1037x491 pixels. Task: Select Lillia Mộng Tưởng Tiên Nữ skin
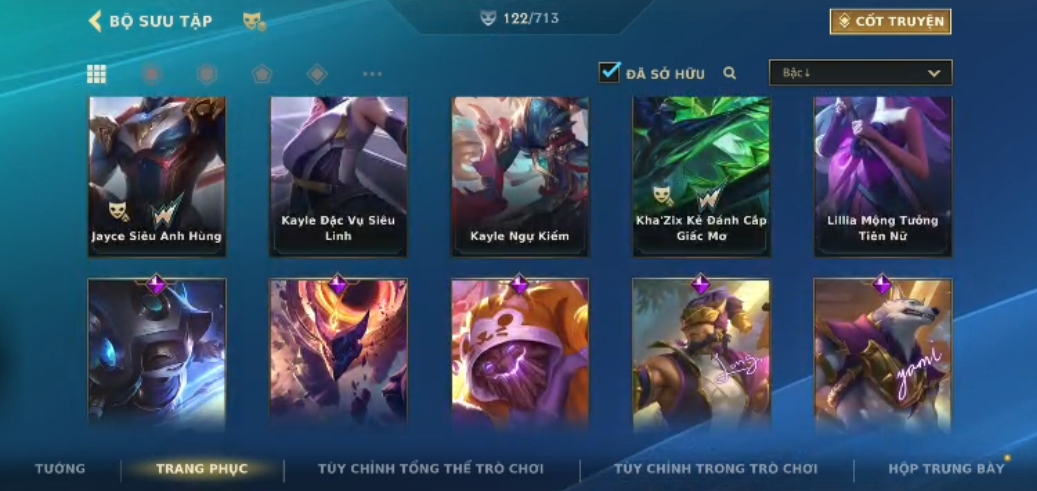point(883,177)
